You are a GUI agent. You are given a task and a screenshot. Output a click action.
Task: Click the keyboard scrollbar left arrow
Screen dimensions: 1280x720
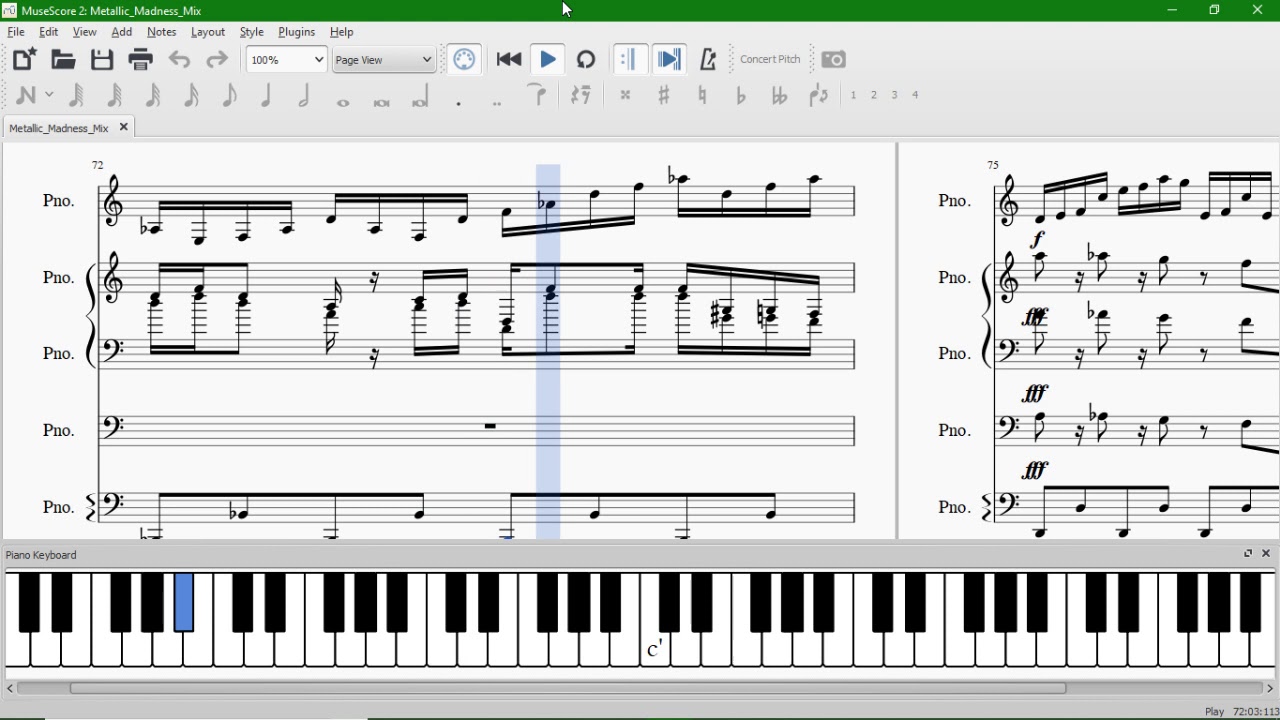(10, 688)
